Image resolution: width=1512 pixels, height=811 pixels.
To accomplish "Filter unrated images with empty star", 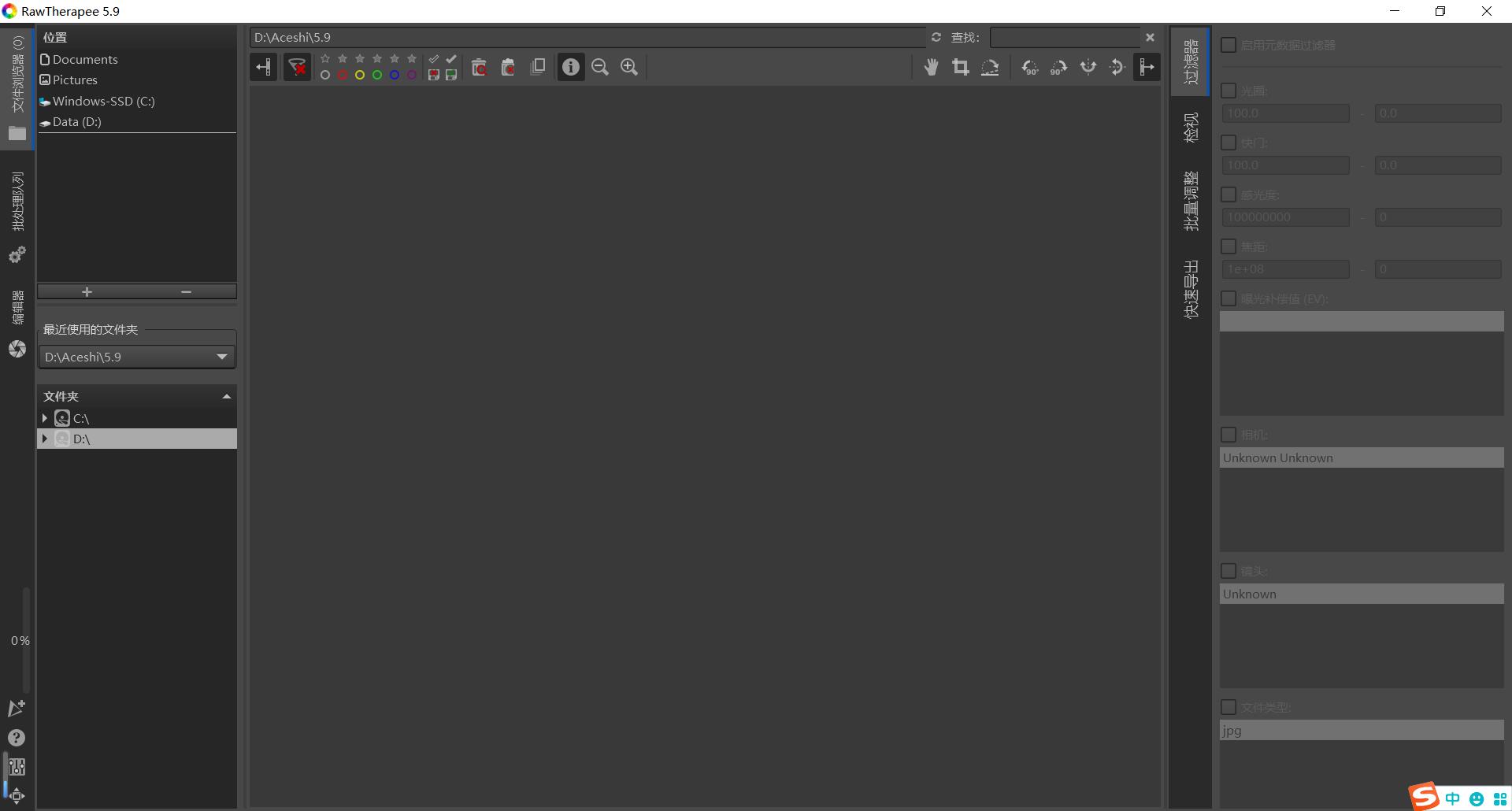I will (x=325, y=59).
